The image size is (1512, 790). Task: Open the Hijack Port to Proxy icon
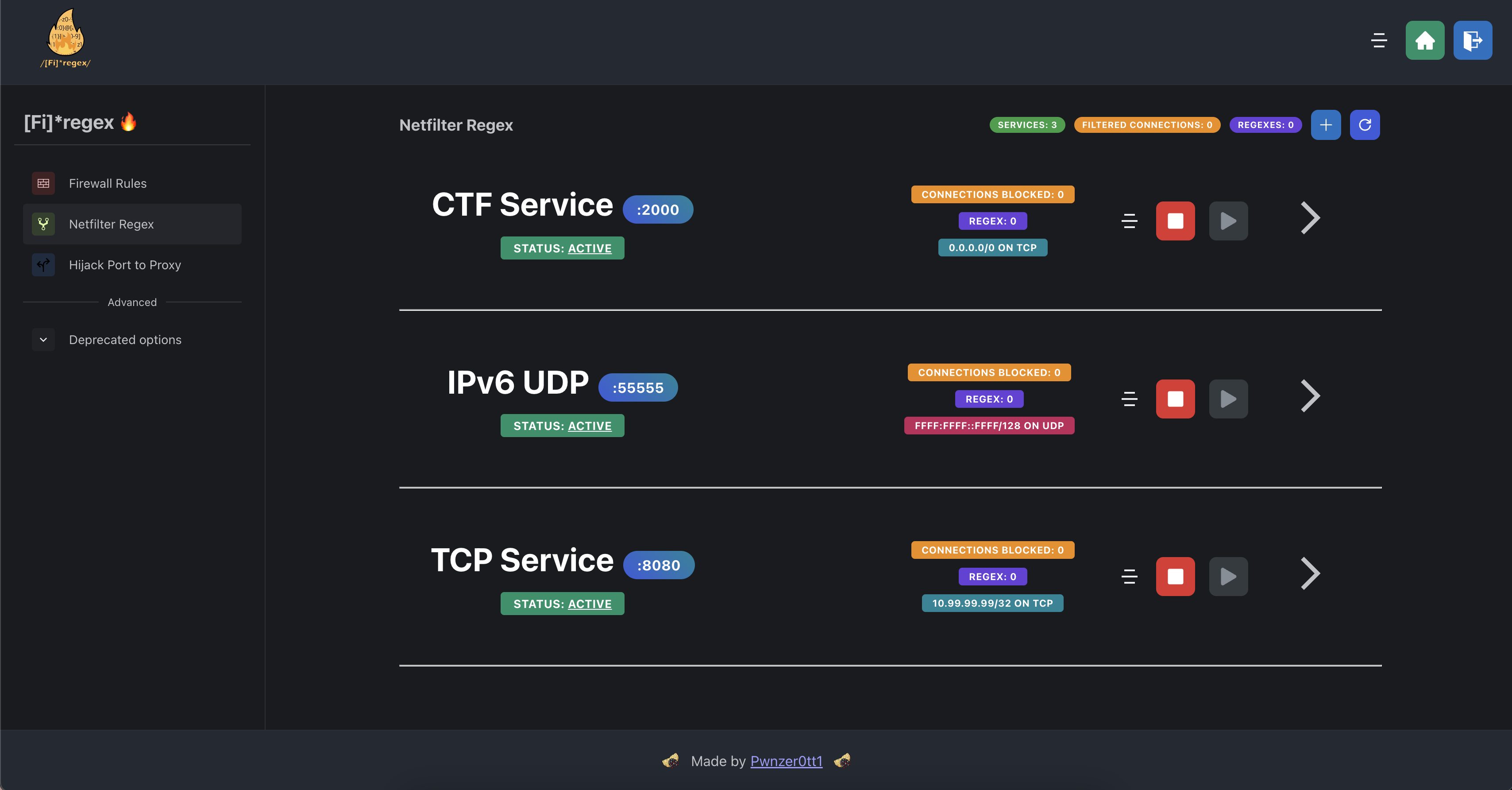point(43,265)
